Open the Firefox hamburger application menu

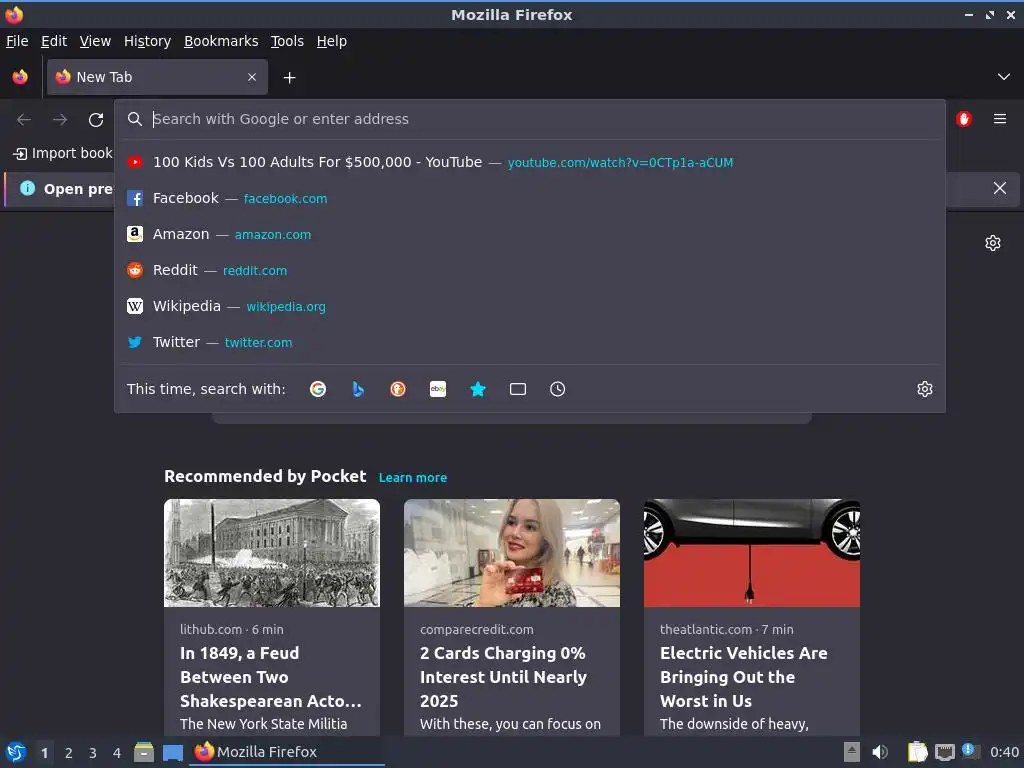pos(1000,119)
